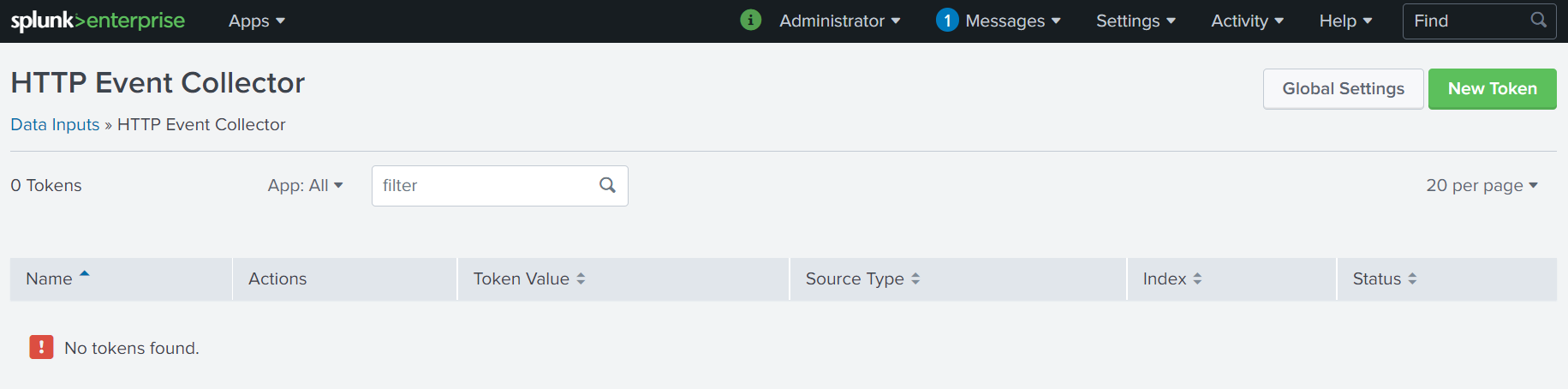Open the Administrator menu
This screenshot has height=389, width=1568.
839,21
